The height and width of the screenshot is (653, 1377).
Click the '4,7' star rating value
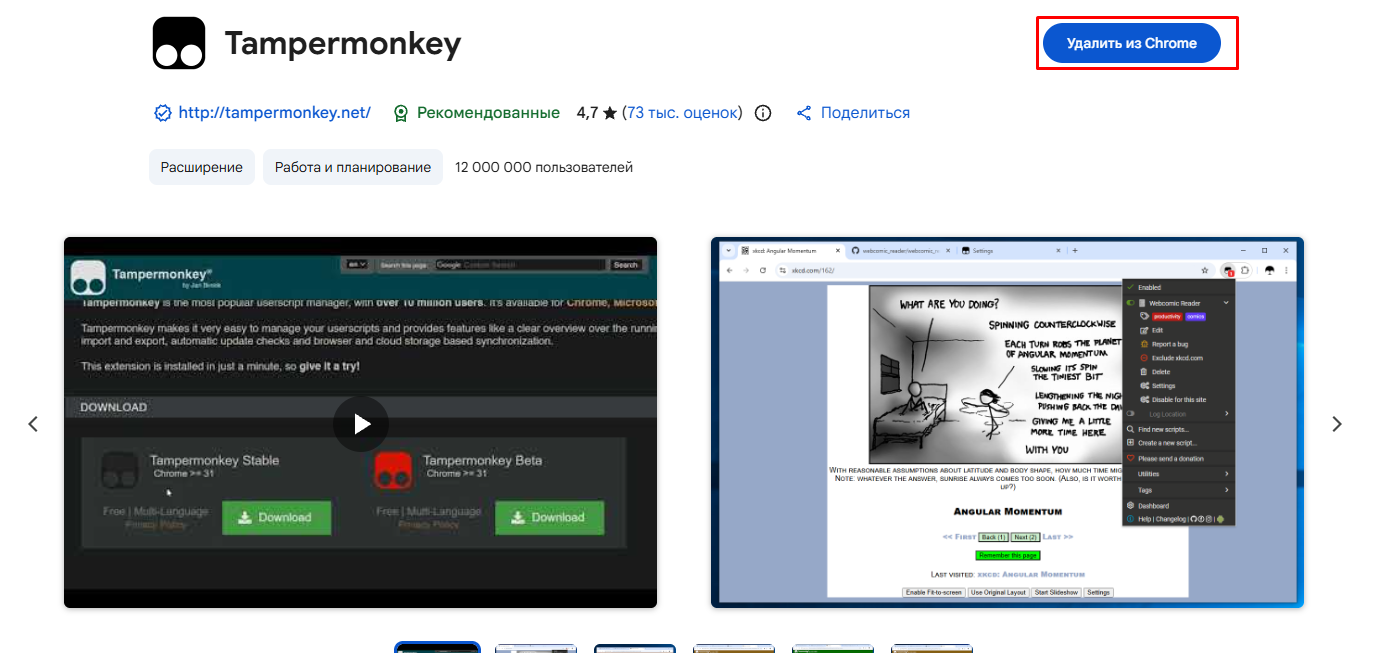pyautogui.click(x=587, y=113)
